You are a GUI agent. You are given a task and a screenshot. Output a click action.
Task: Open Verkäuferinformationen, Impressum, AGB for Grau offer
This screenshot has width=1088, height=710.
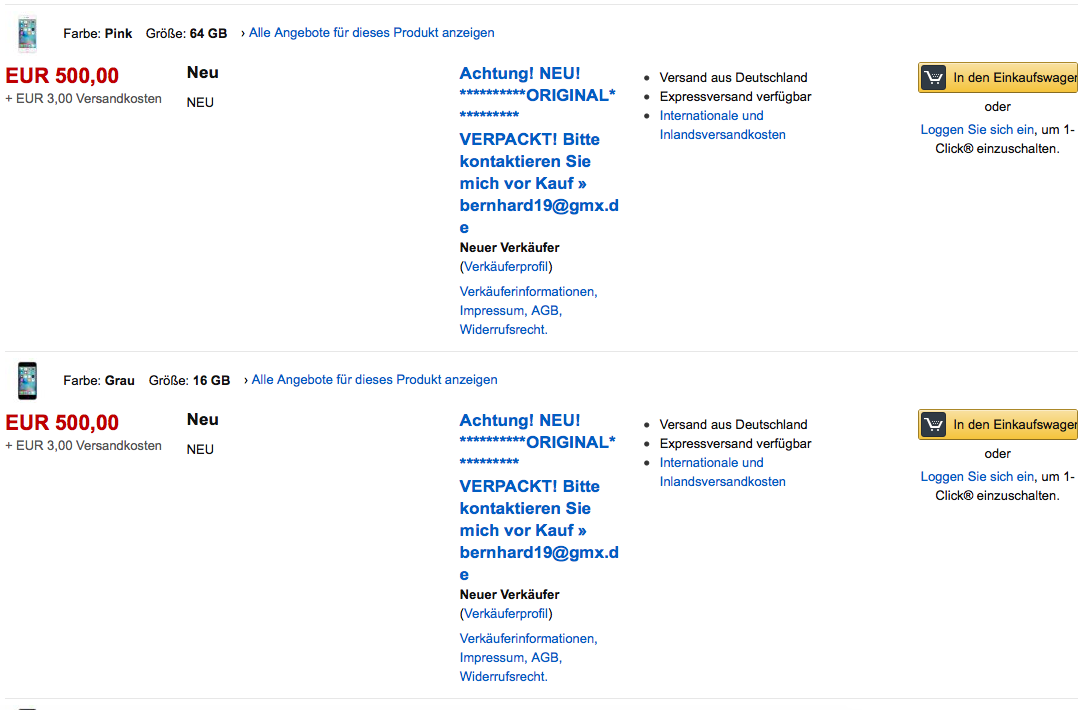click(x=528, y=657)
